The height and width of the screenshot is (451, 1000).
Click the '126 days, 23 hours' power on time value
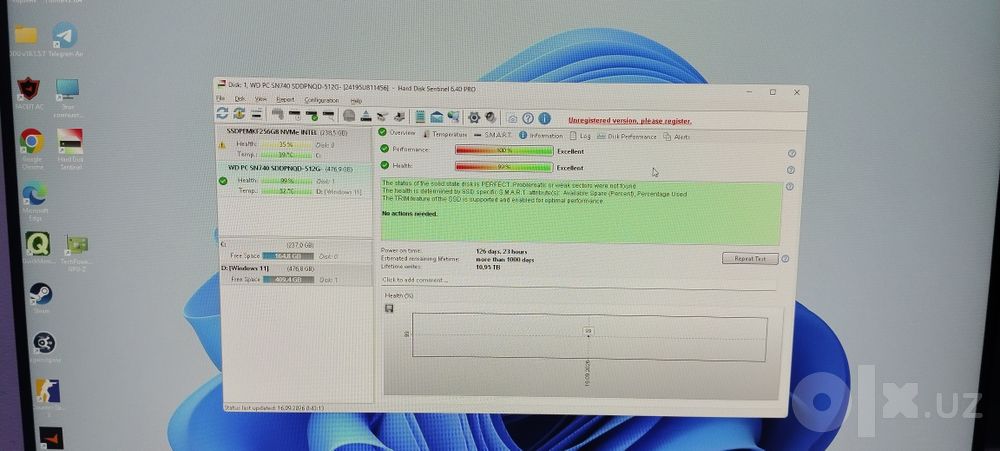[501, 251]
